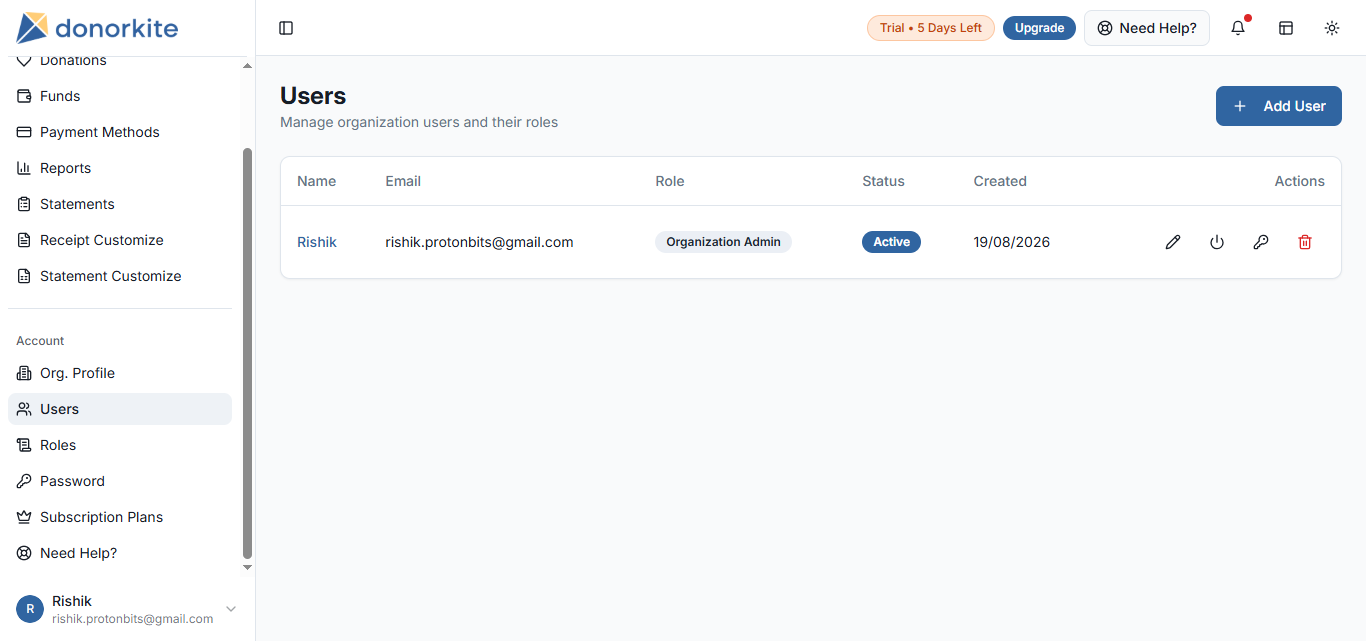Open Need Help? in the sidebar

(x=120, y=553)
